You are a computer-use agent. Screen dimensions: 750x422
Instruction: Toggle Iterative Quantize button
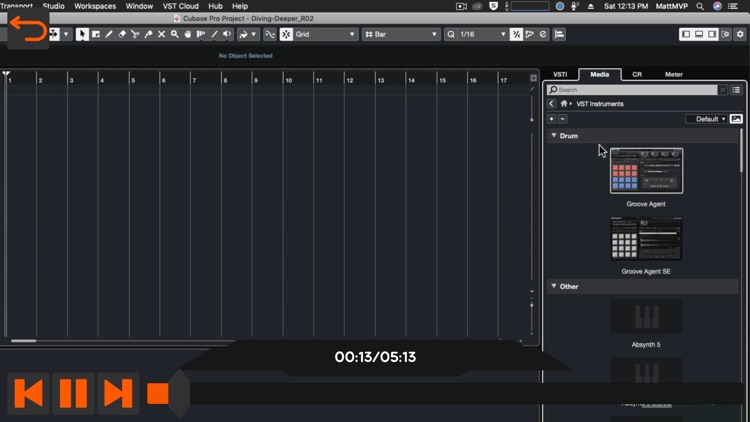(516, 34)
